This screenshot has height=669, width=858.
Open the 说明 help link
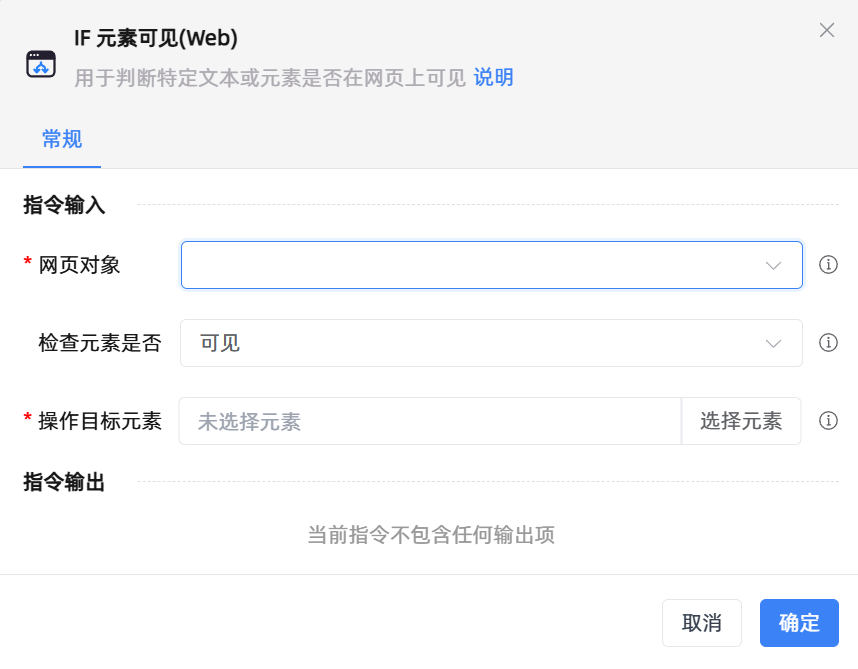coord(493,78)
